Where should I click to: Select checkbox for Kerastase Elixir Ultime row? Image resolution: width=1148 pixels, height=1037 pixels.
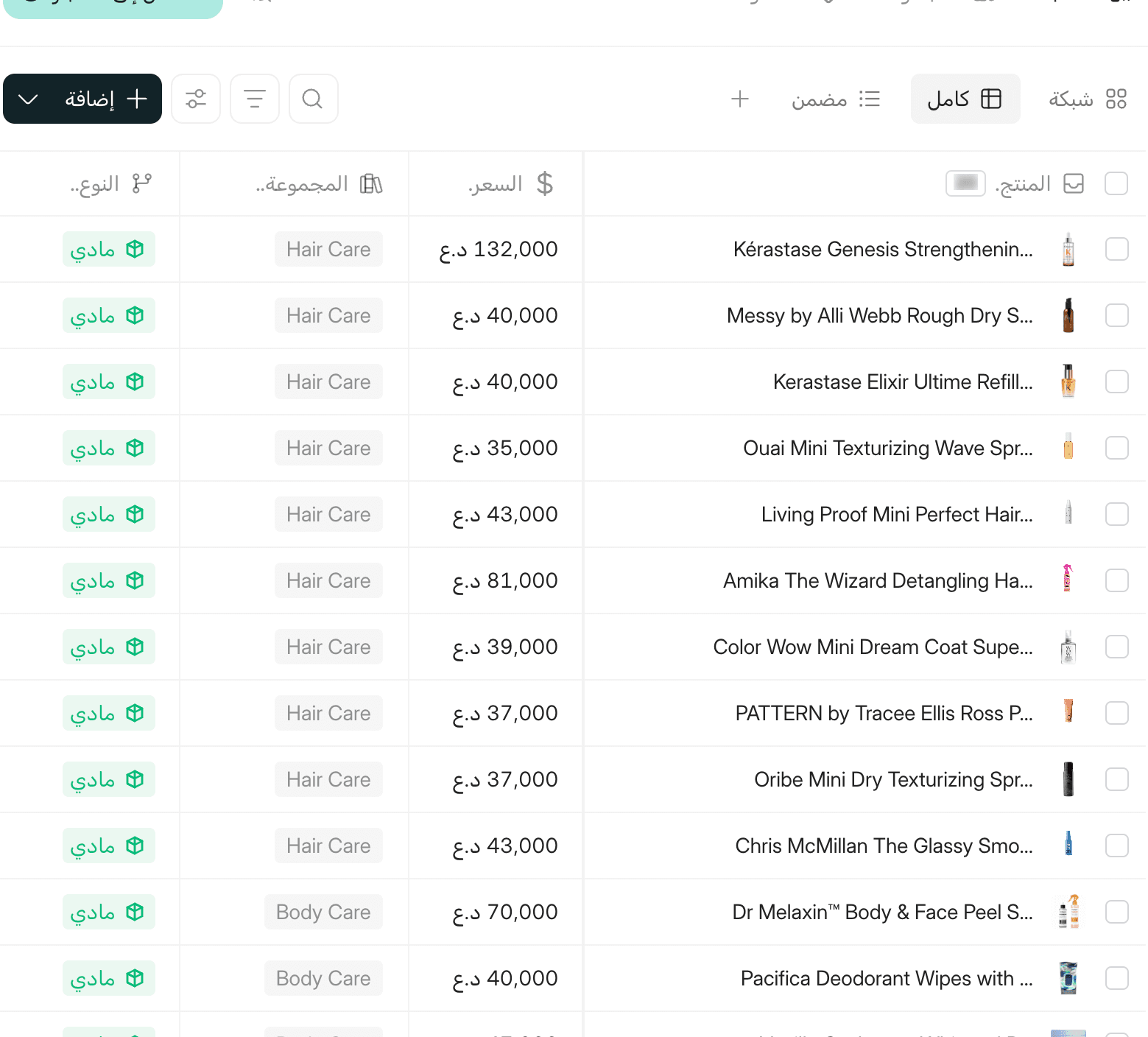click(x=1116, y=382)
